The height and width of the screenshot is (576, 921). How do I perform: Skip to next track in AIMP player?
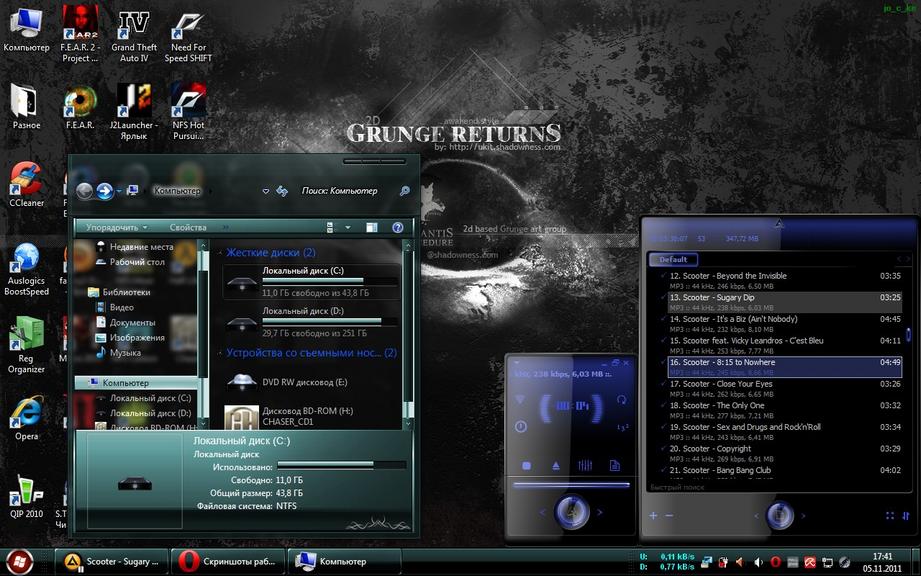[x=600, y=513]
